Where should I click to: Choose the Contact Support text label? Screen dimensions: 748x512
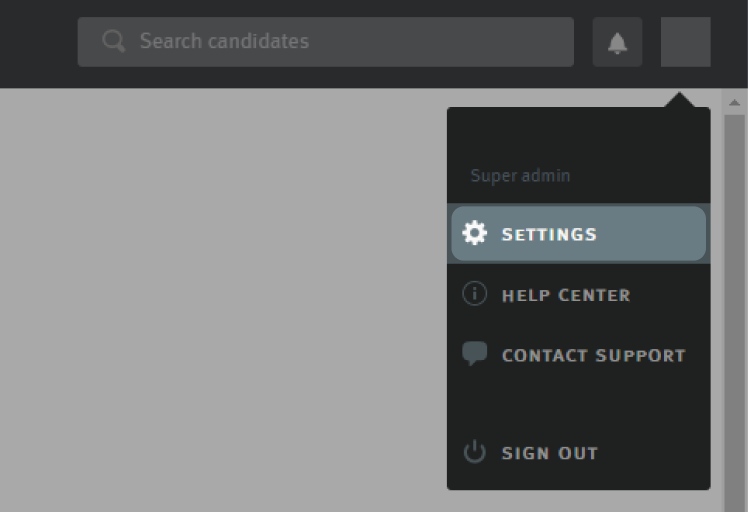593,355
